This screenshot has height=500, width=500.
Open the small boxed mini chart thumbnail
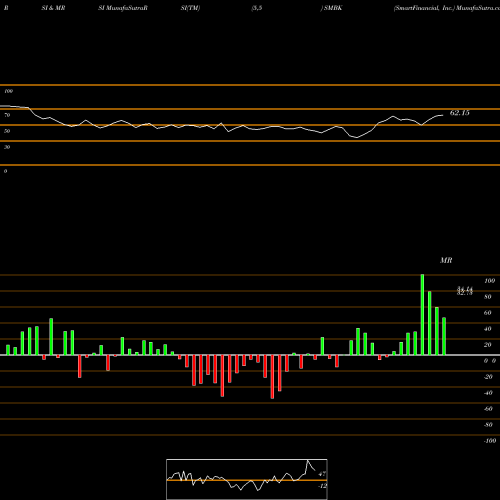click(x=247, y=479)
